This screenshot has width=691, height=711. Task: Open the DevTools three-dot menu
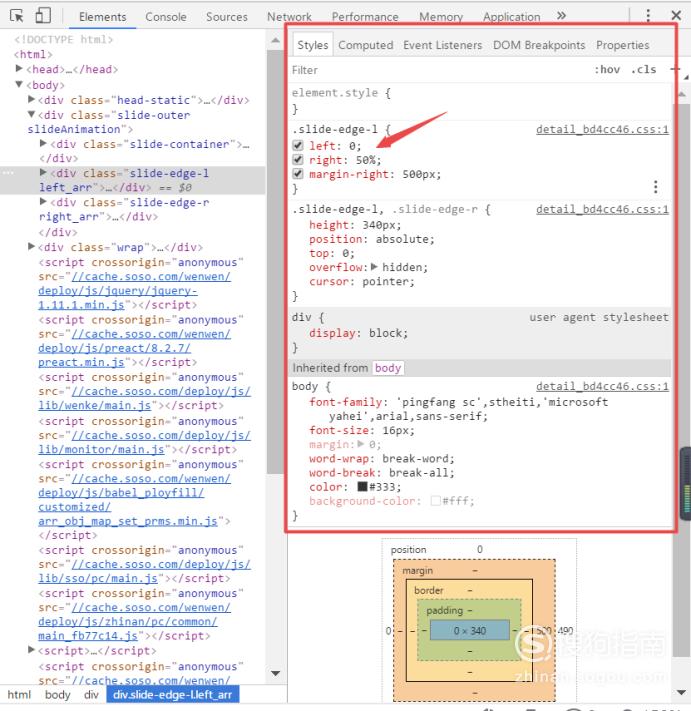[x=648, y=16]
